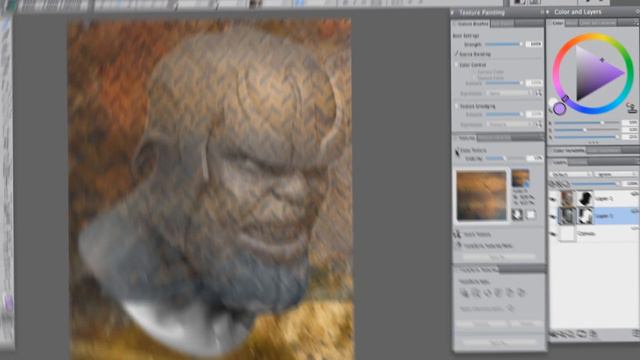Toggle the Clone Color stamp icon
This screenshot has height=360, width=640.
[631, 108]
